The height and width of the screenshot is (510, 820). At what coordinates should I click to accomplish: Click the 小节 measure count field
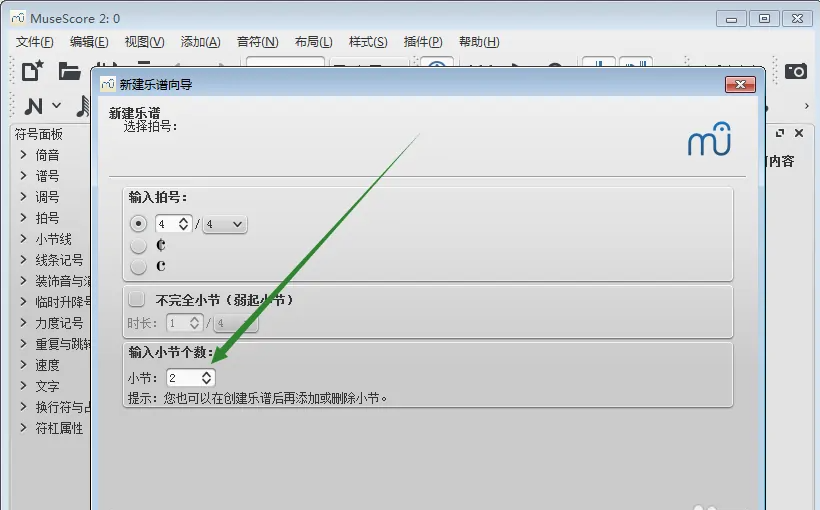(184, 378)
